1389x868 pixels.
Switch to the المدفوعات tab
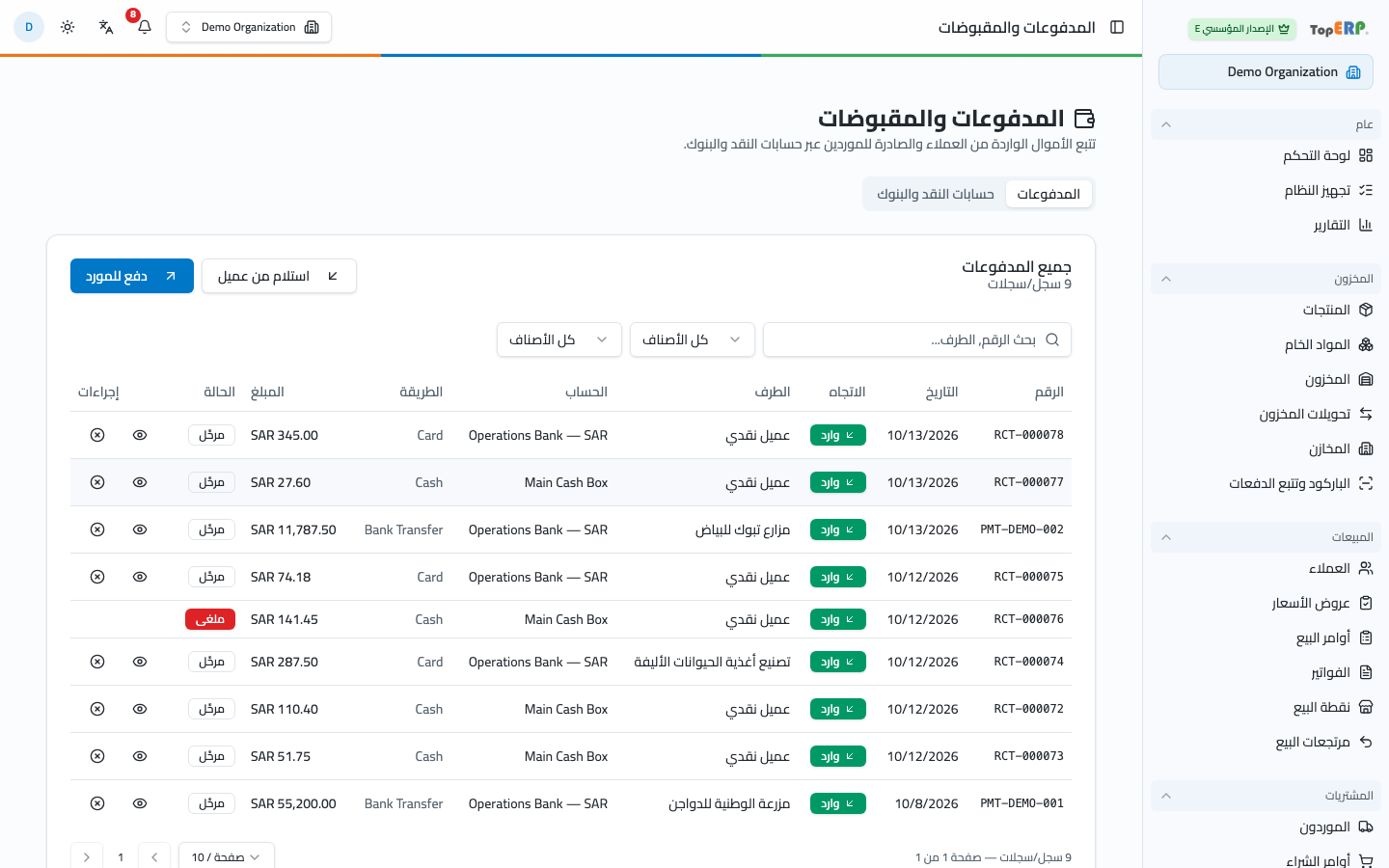(x=1049, y=194)
